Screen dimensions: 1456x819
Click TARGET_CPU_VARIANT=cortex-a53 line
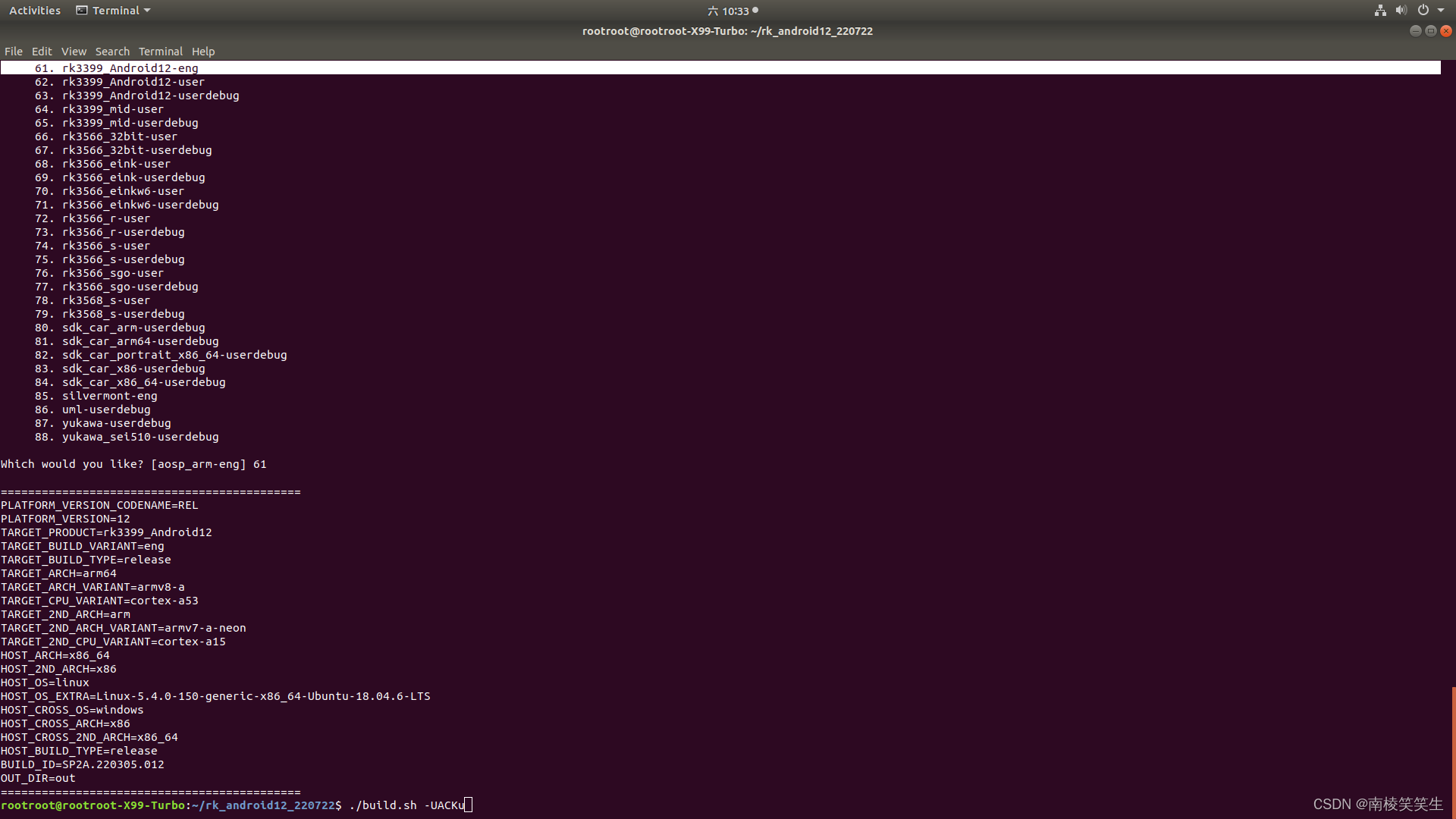99,601
